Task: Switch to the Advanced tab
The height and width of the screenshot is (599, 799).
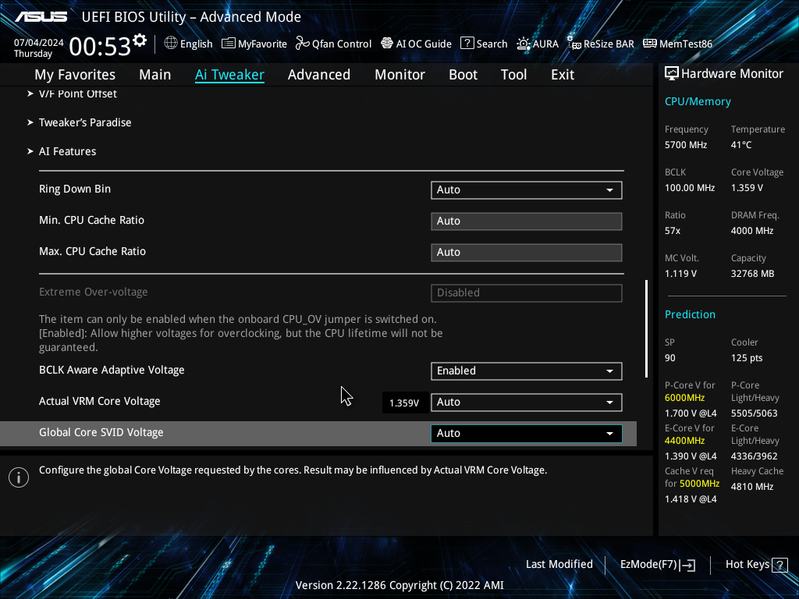Action: (319, 75)
